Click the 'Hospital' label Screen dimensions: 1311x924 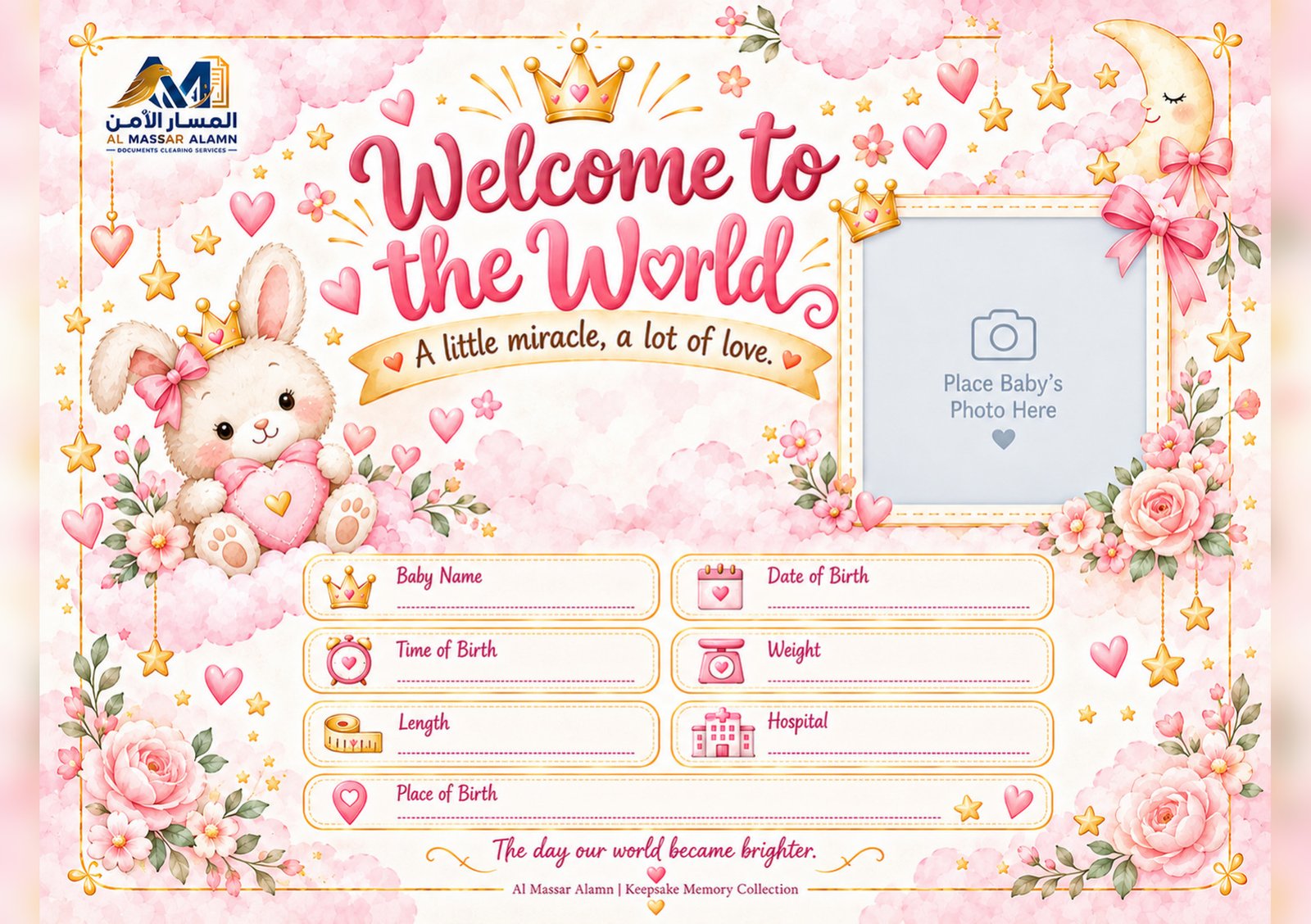coord(797,722)
